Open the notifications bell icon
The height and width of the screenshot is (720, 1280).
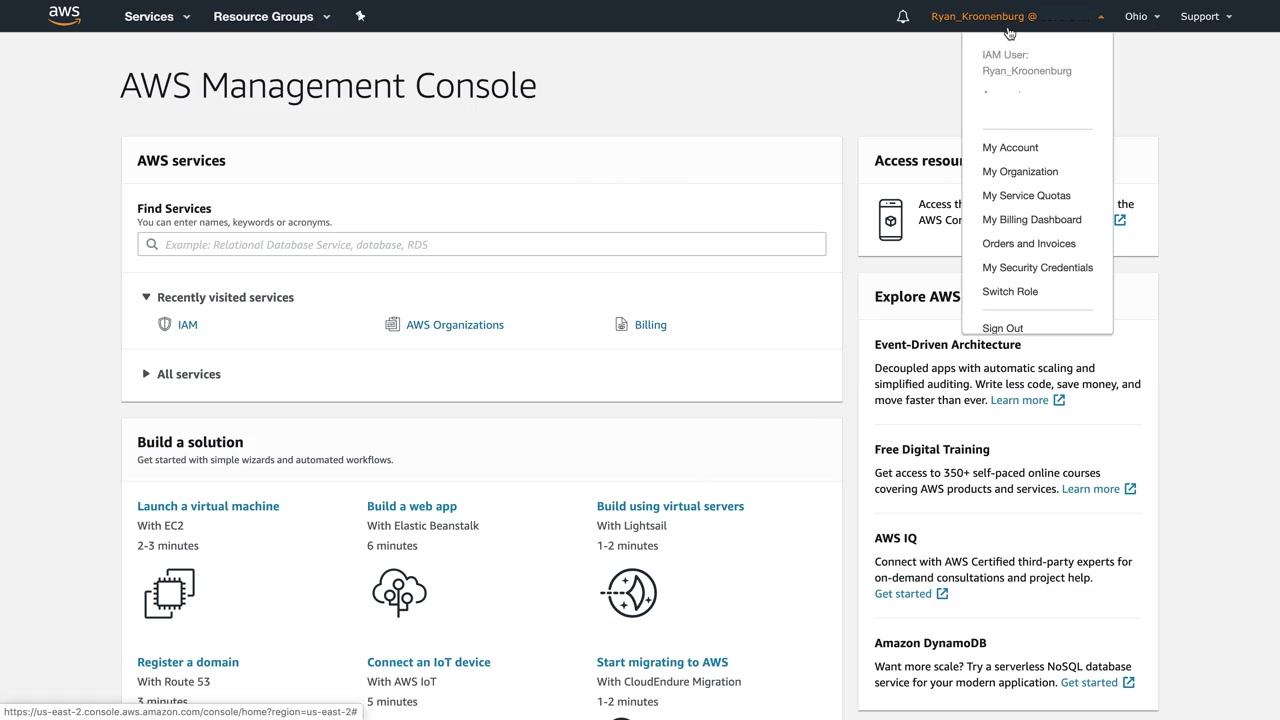[x=902, y=16]
